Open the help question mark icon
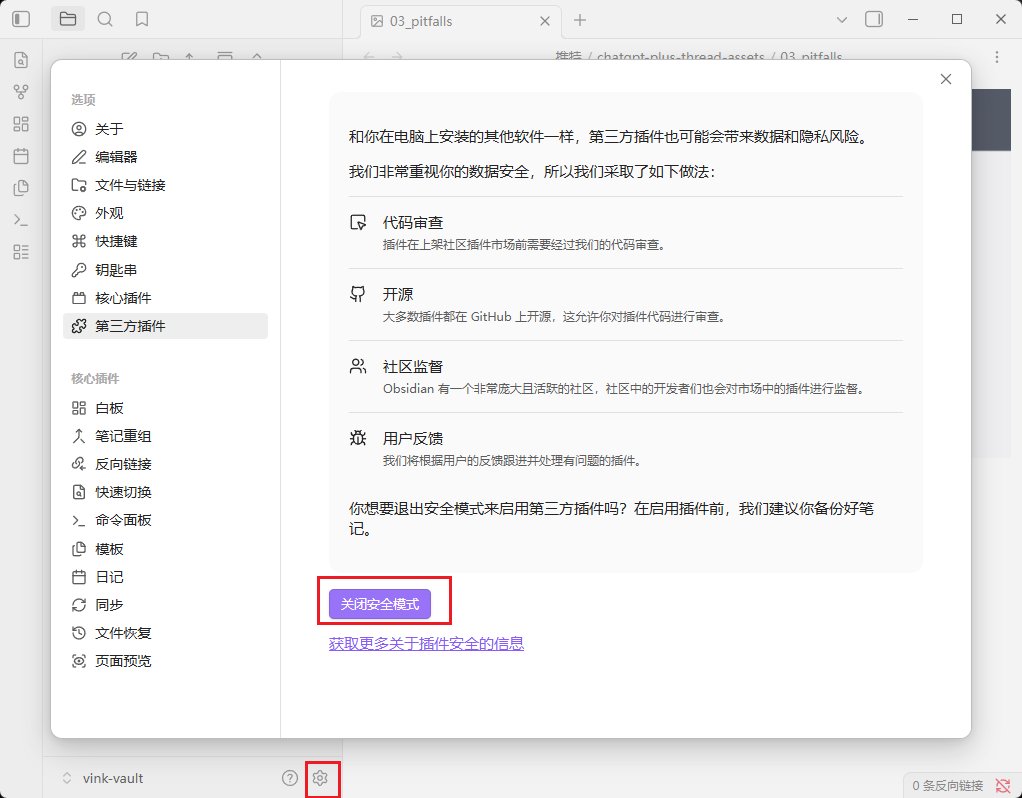Screen dimensions: 1022x798 click(x=289, y=778)
